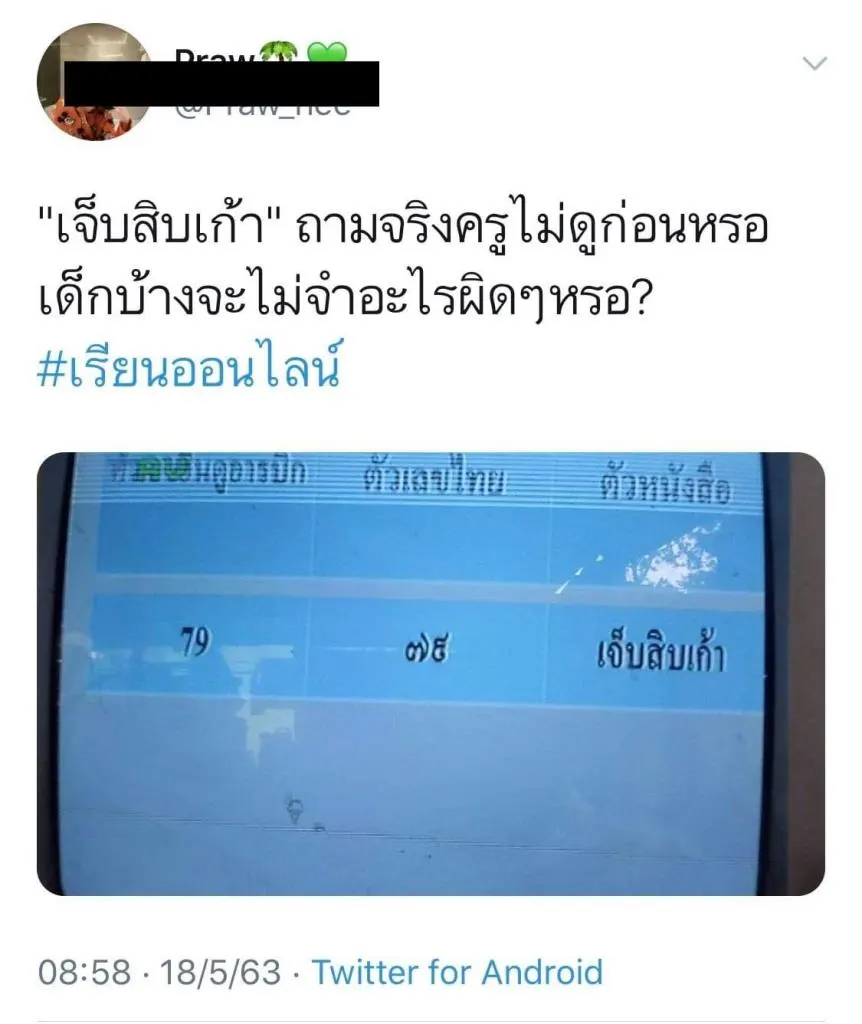Click the second line of tweet text
This screenshot has height=1024, width=862.
[344, 298]
